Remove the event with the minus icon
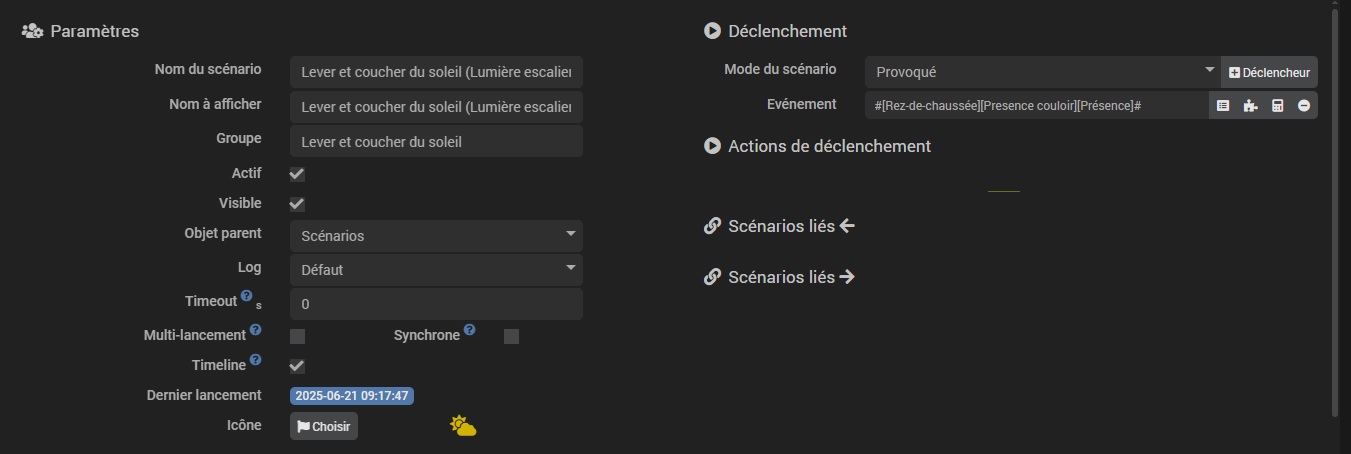This screenshot has width=1351, height=454. (x=1304, y=105)
